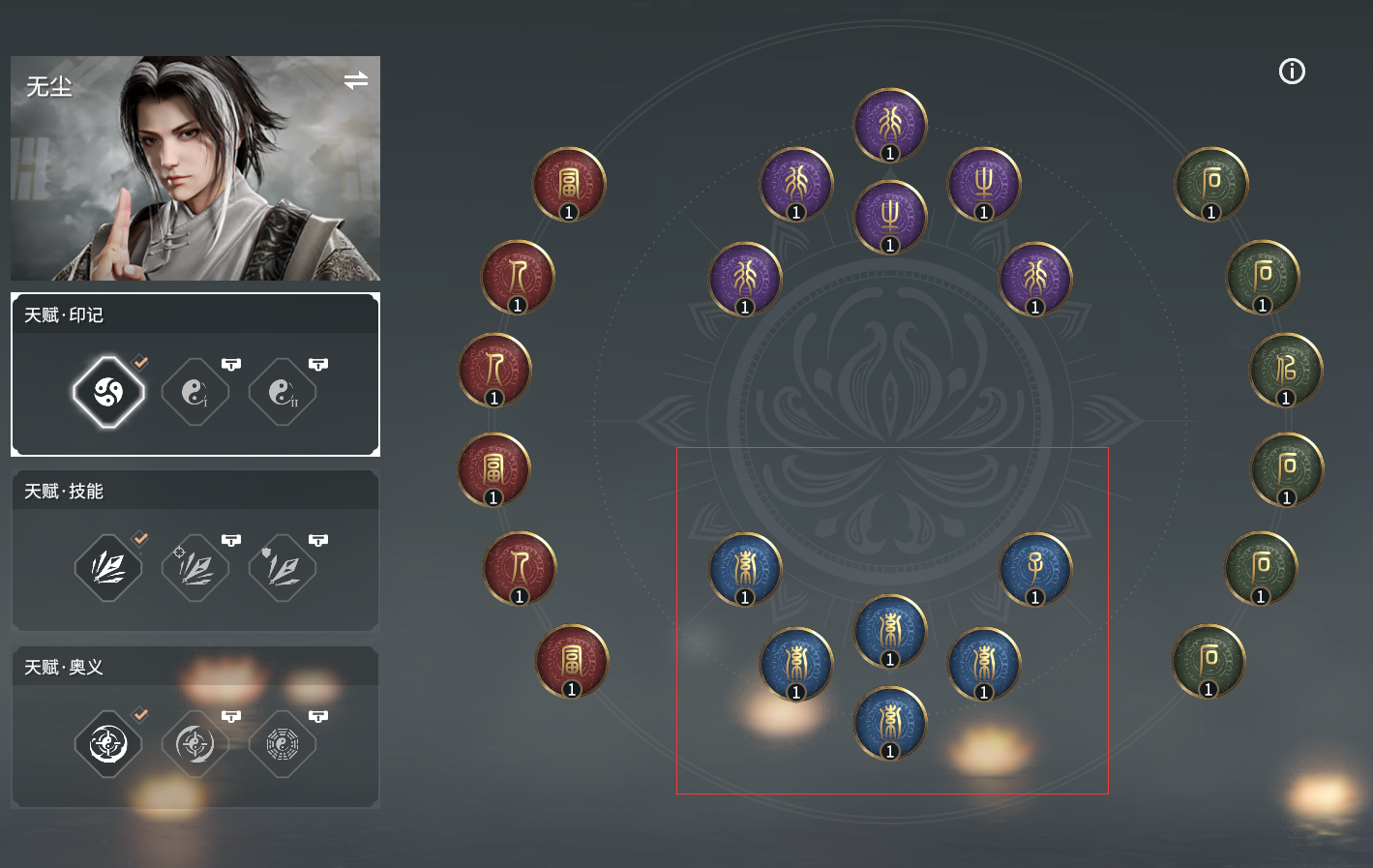Click the info icon at top right
The image size is (1373, 868).
pos(1292,72)
